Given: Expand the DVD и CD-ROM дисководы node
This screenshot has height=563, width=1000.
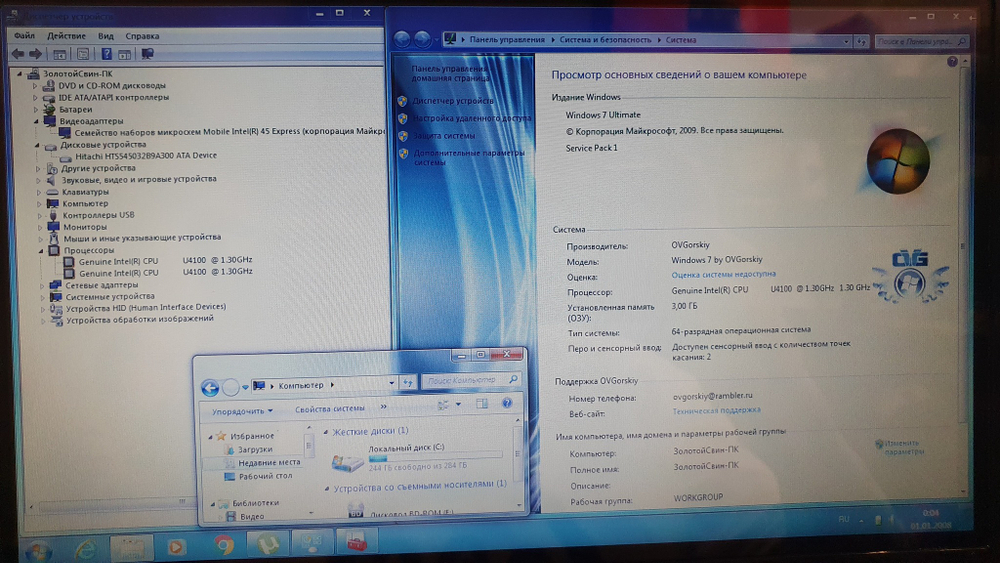Looking at the screenshot, I should click(x=37, y=86).
